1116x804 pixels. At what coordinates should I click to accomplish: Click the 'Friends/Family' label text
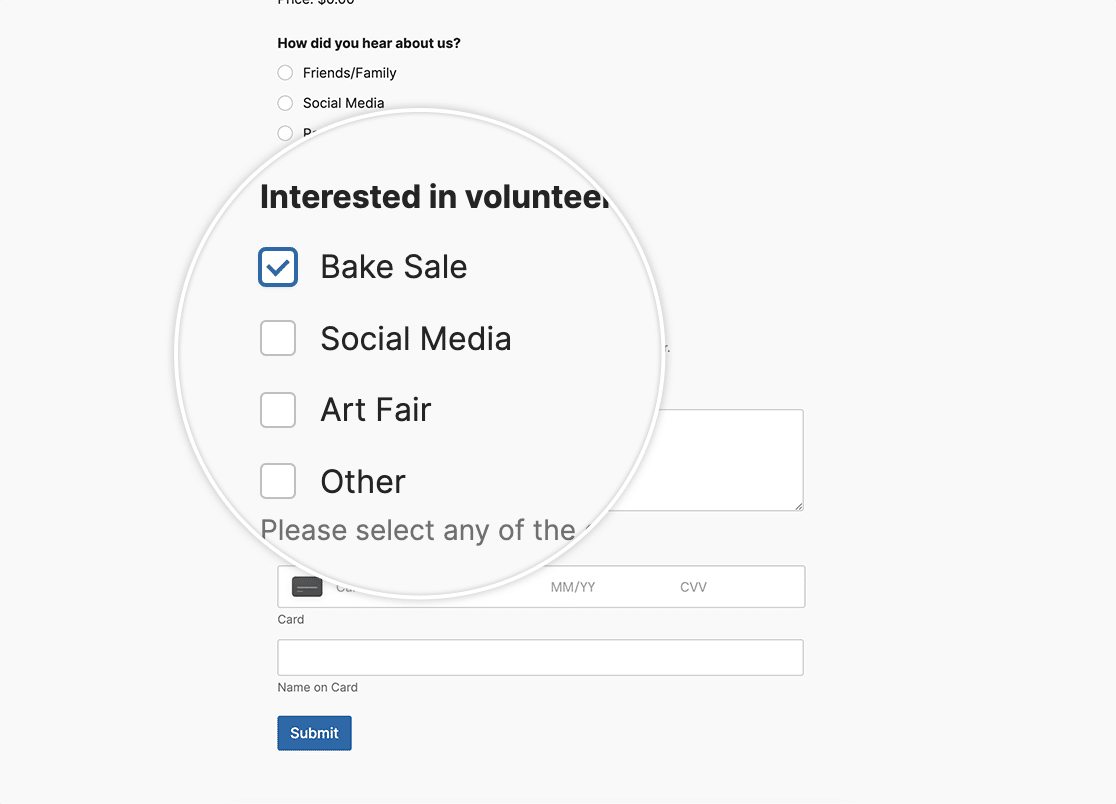point(349,73)
